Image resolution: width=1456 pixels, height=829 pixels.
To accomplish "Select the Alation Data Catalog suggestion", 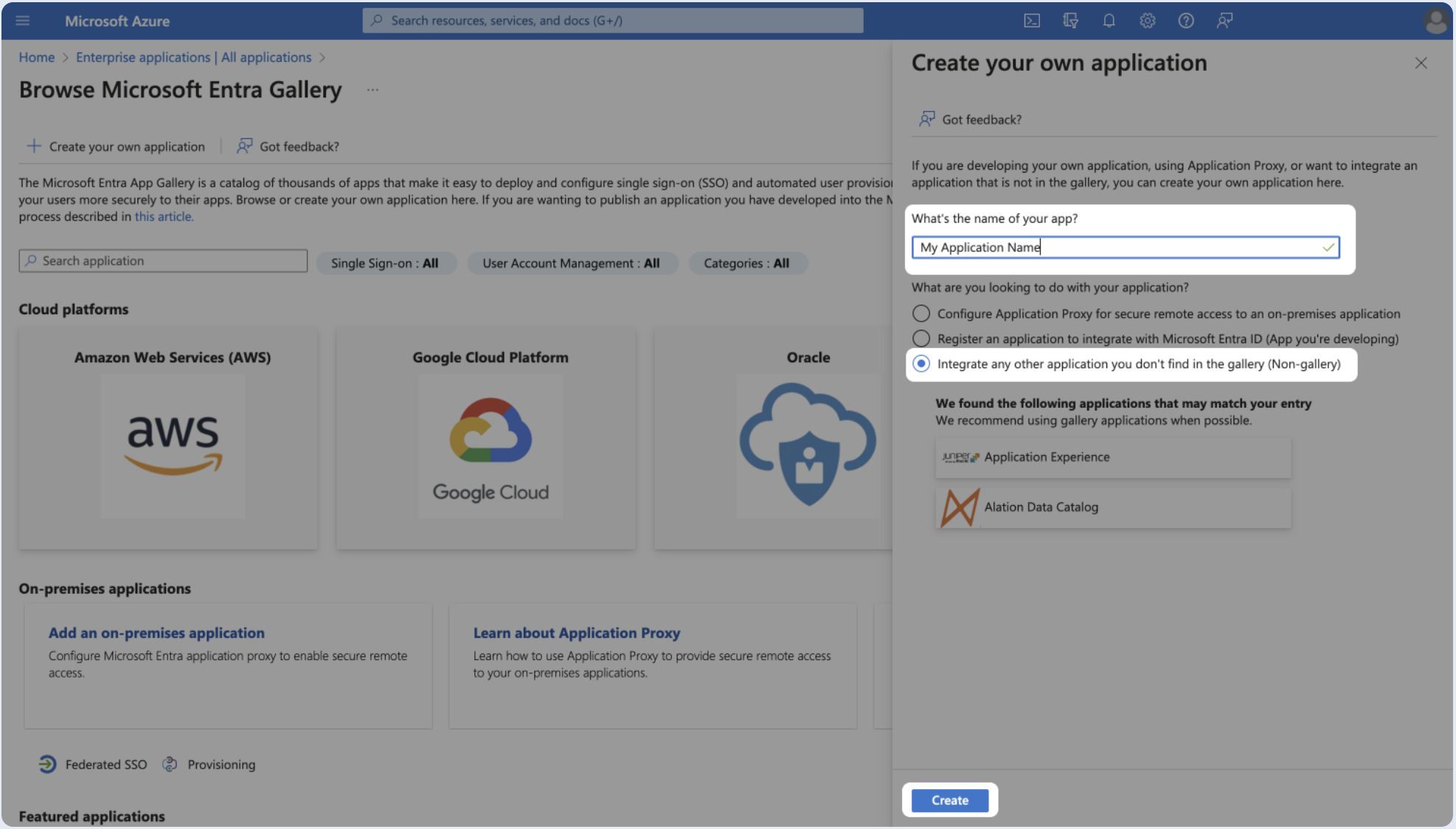I will click(x=1113, y=507).
